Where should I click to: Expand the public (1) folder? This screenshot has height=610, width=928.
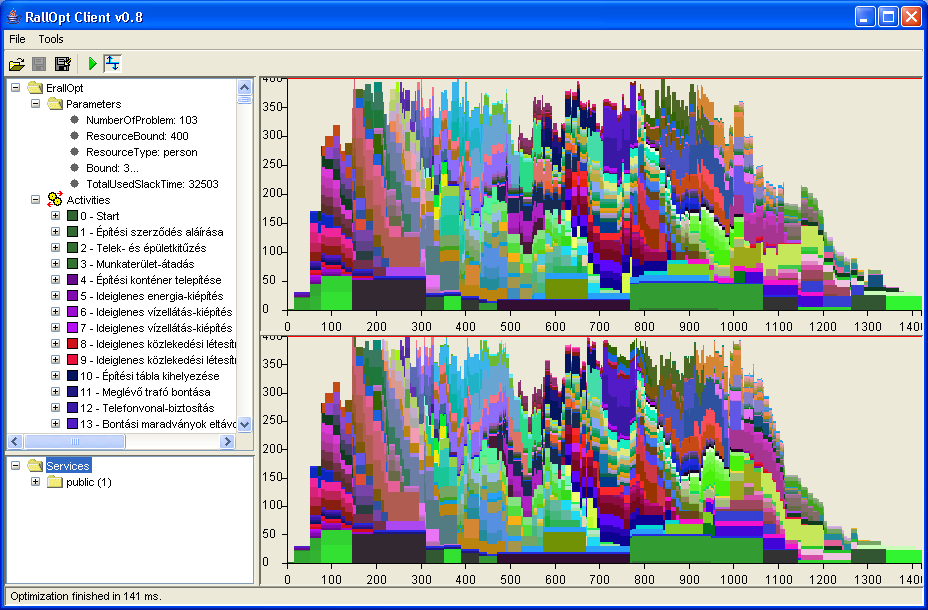pos(36,482)
